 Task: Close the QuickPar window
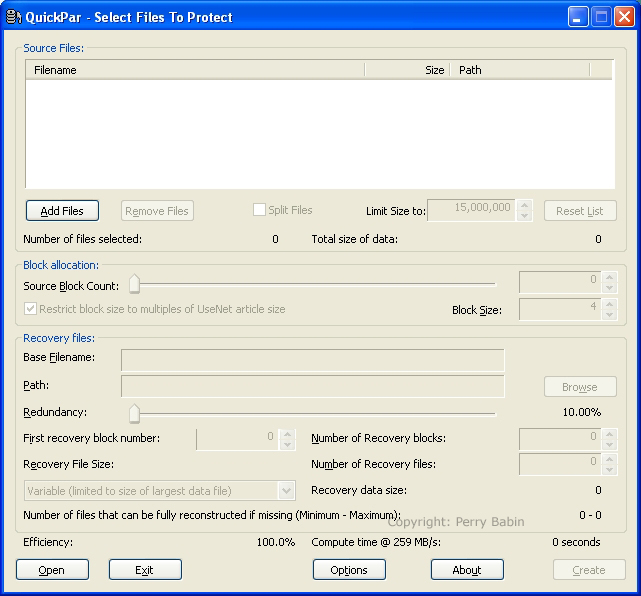click(x=625, y=17)
